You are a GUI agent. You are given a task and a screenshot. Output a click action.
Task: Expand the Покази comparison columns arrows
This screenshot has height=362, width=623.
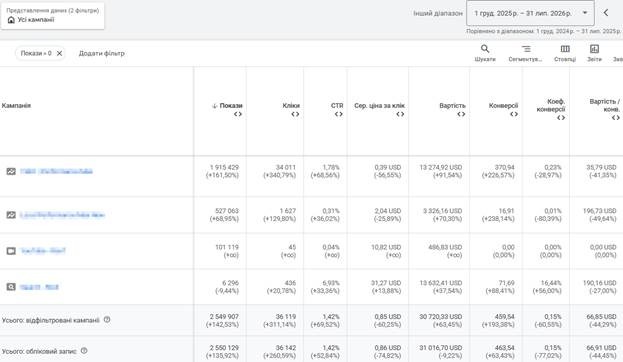pyautogui.click(x=238, y=114)
